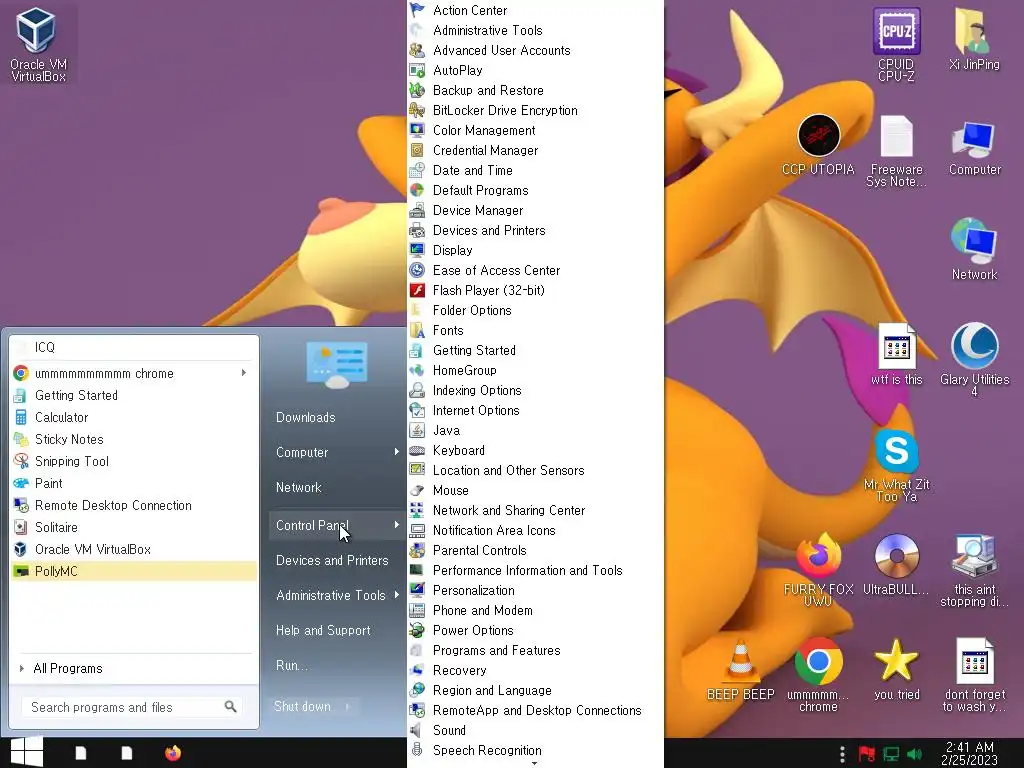Image resolution: width=1024 pixels, height=768 pixels.
Task: Open ICQ from Start menu
Action: coord(135,347)
